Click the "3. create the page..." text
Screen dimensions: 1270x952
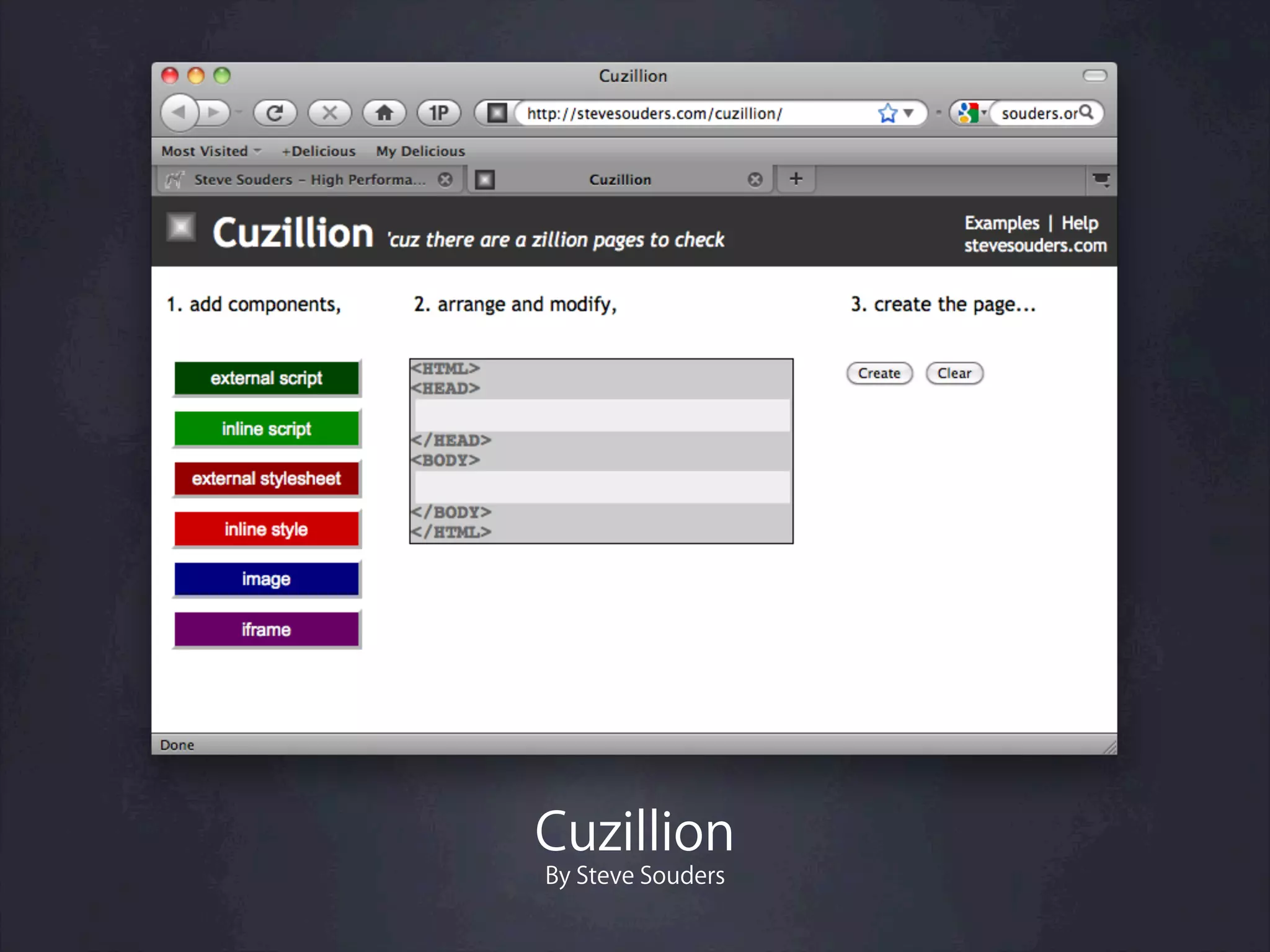click(943, 304)
